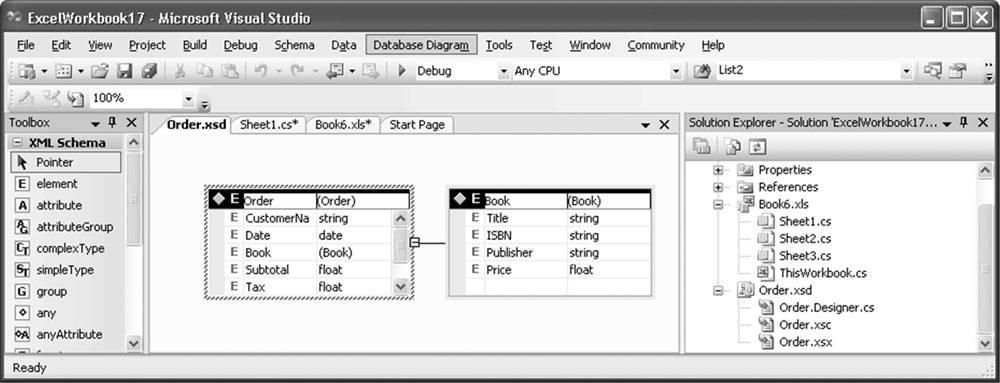Collapse the Order.xsd tree node

(x=719, y=291)
